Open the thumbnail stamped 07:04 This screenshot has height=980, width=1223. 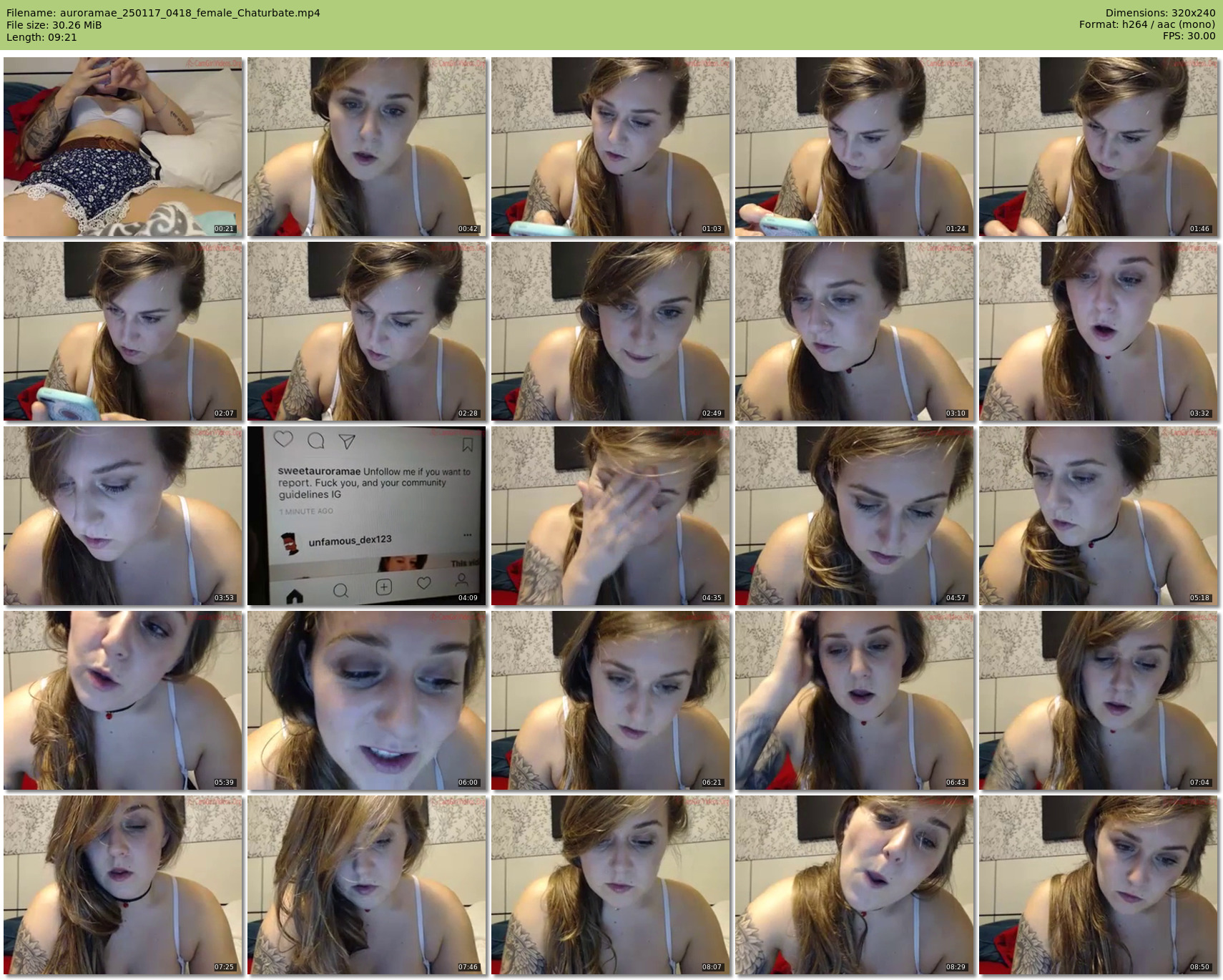1099,700
